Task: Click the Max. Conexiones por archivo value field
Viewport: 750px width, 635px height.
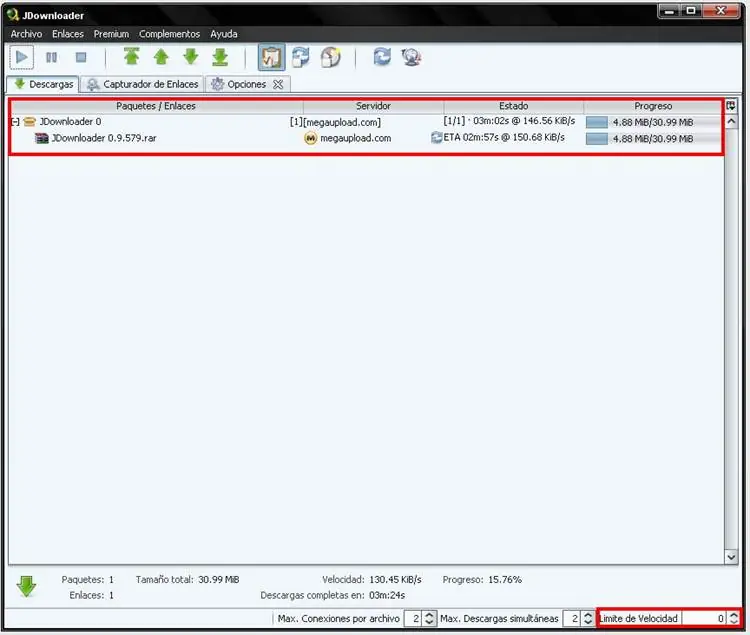Action: [413, 619]
